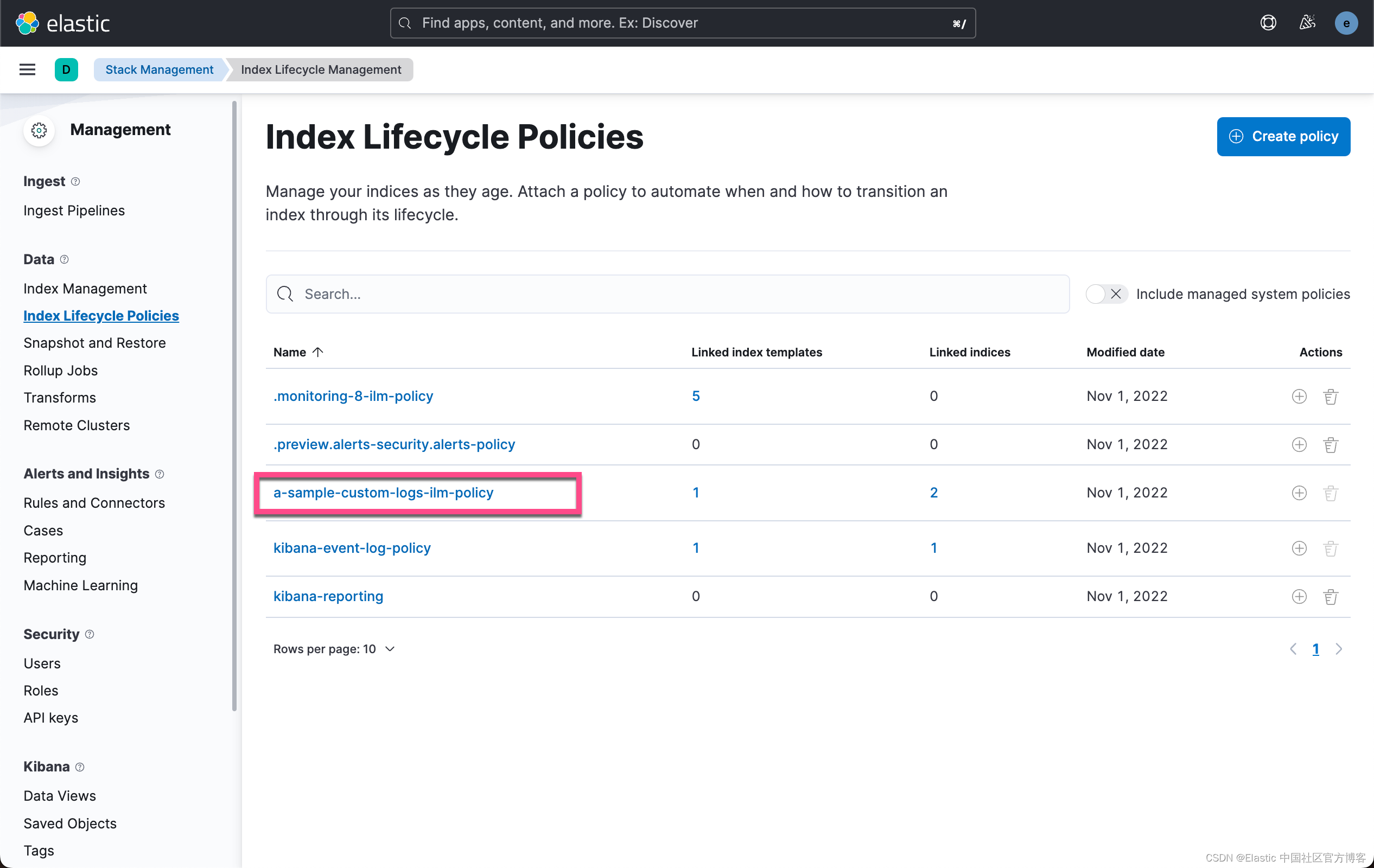This screenshot has height=868, width=1374.
Task: Expand the Rows per page dropdown
Action: pyautogui.click(x=334, y=649)
